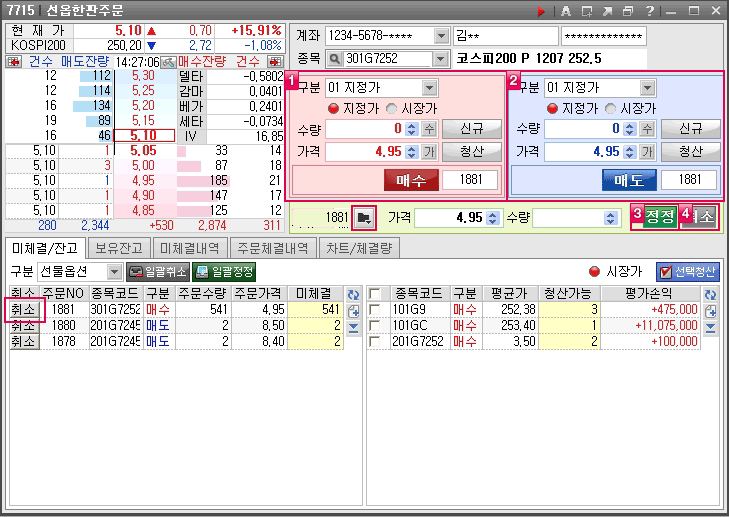Click the blue 매도 sell button
Screen dimensions: 729x517
(x=629, y=180)
